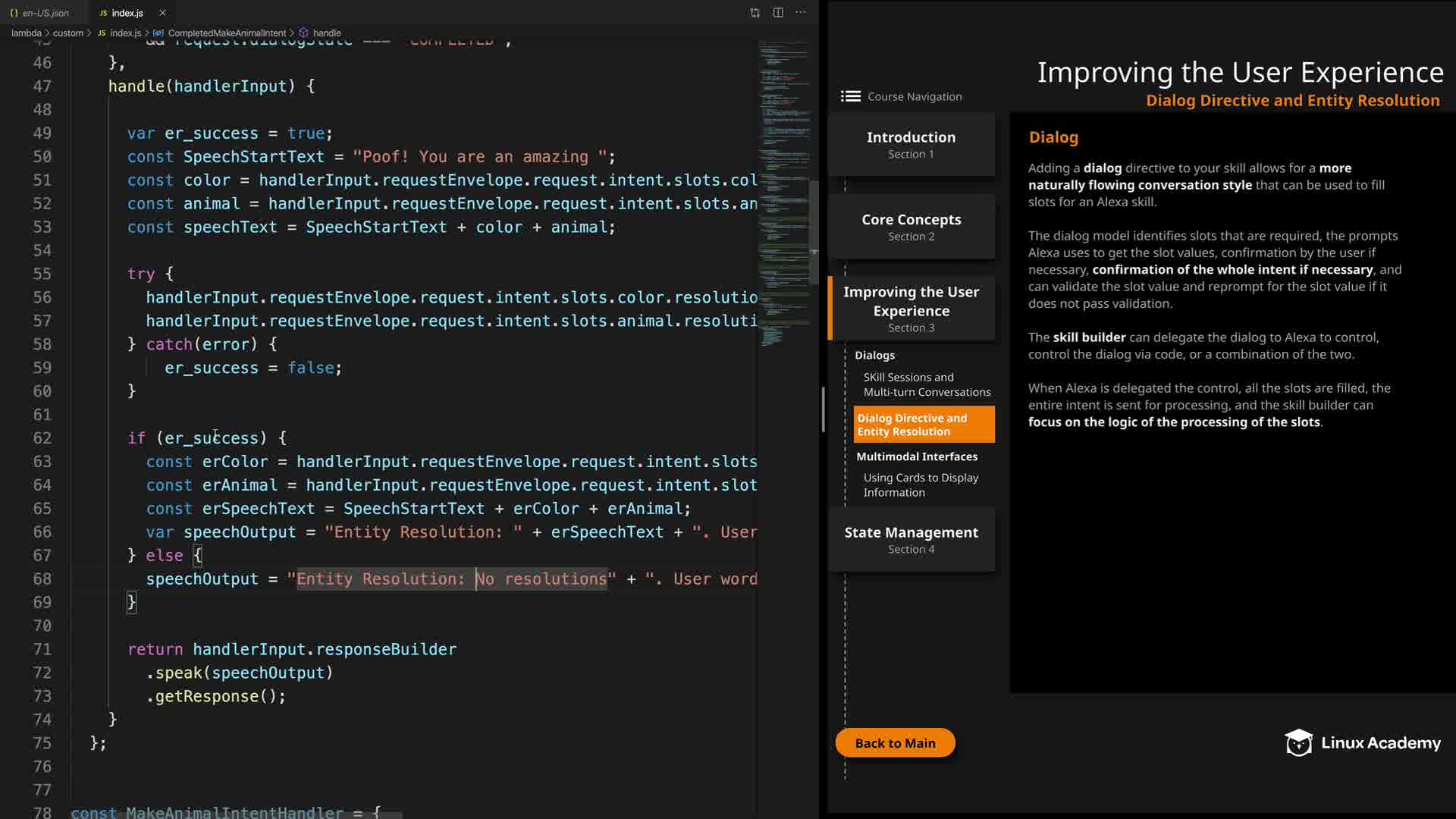Screen dimensions: 1456x819
Task: Open Skill Sessions and Multi-turn Conversations lesson
Action: (926, 384)
